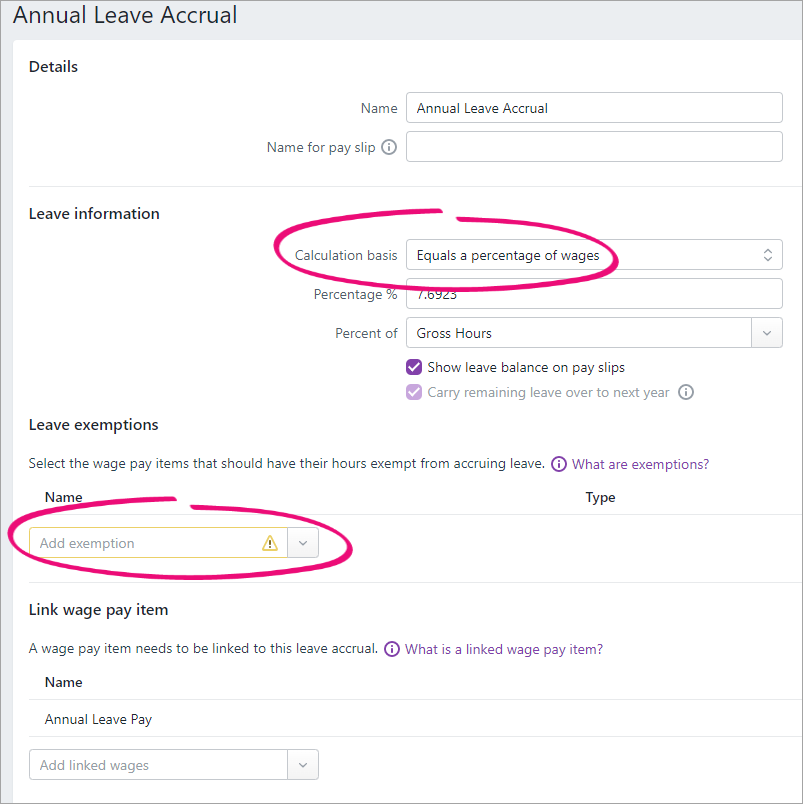The width and height of the screenshot is (803, 804).
Task: Open the Calculation basis dropdown
Action: [594, 255]
